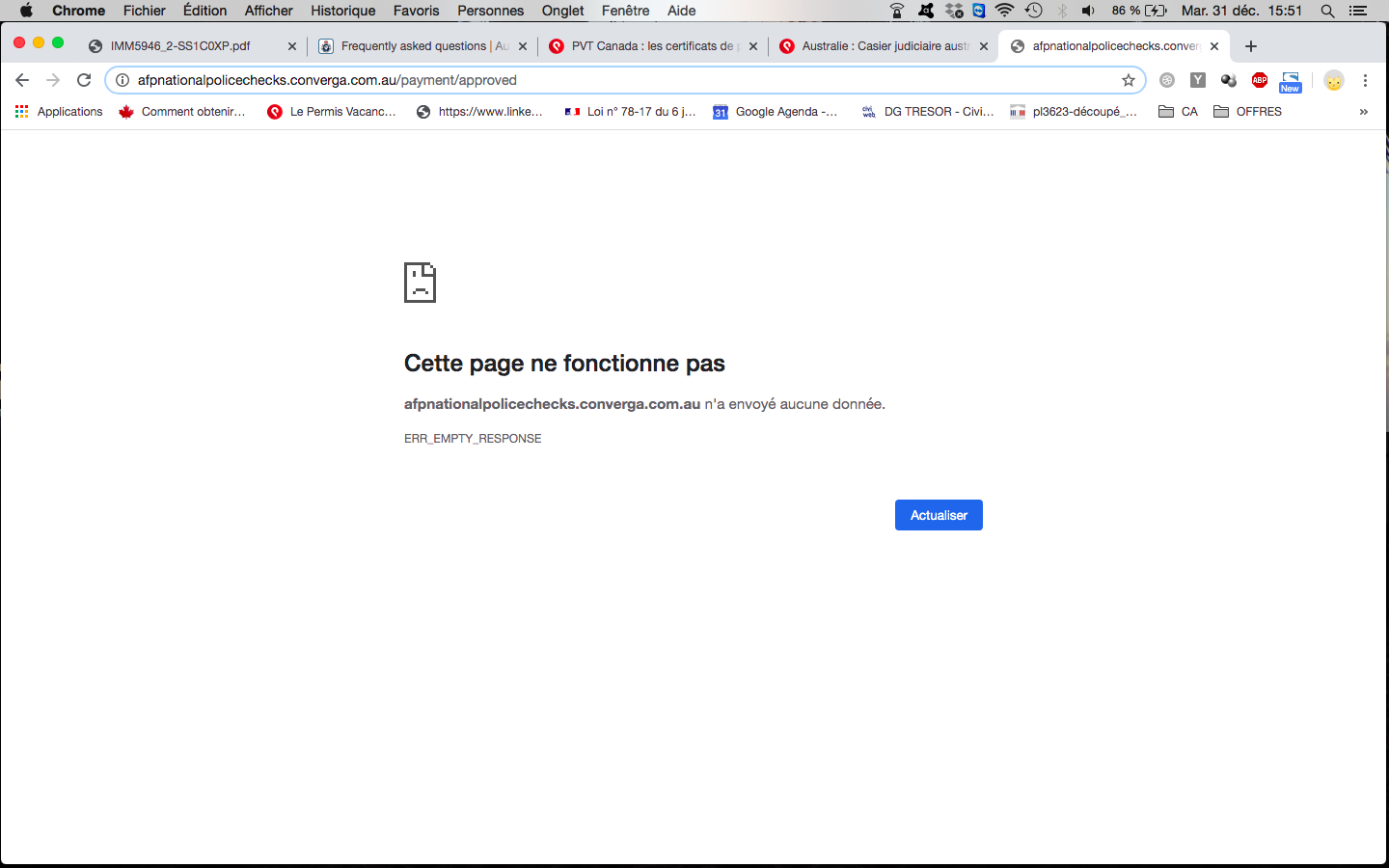Image resolution: width=1389 pixels, height=868 pixels.
Task: Click the Actualiser reload button
Action: (938, 515)
